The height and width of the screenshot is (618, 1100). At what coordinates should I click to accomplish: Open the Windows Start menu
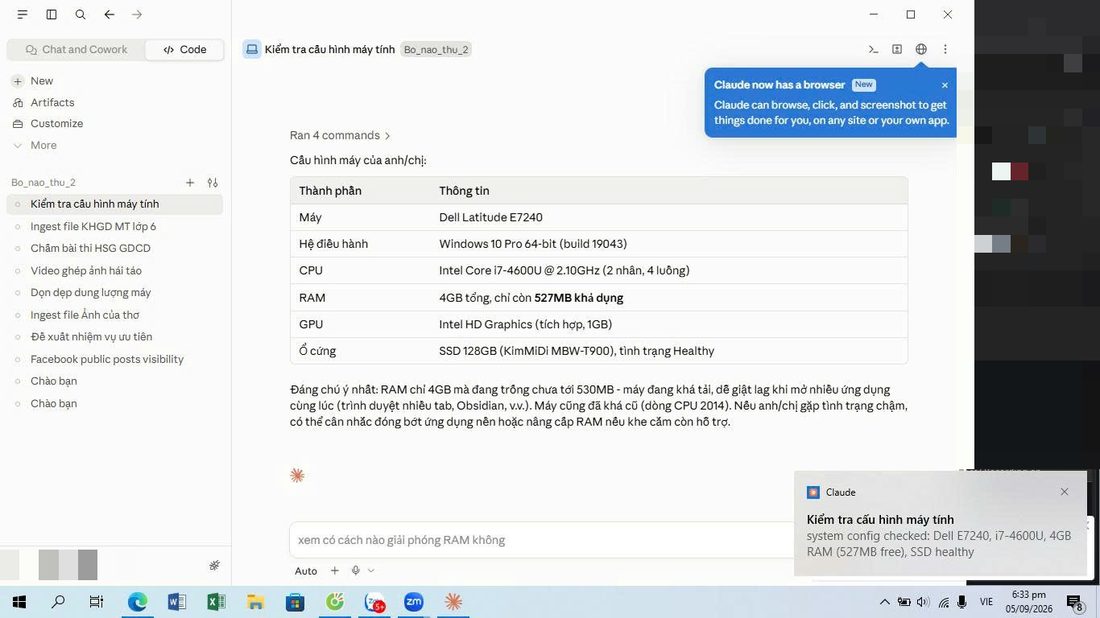20,602
